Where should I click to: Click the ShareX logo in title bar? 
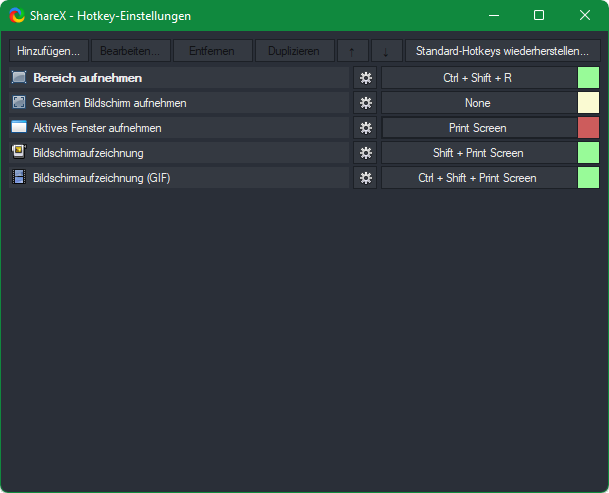tap(17, 16)
